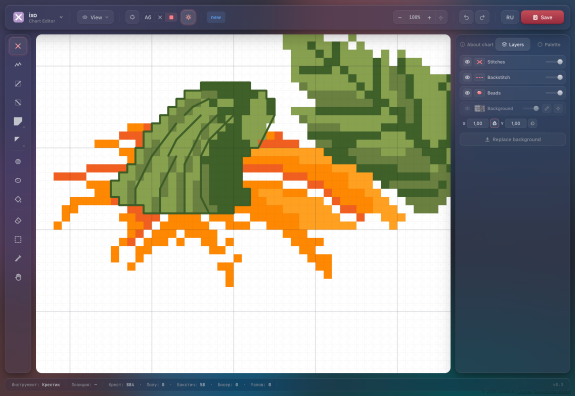This screenshot has height=396, width=575.
Task: Click the red Save button
Action: coord(542,17)
